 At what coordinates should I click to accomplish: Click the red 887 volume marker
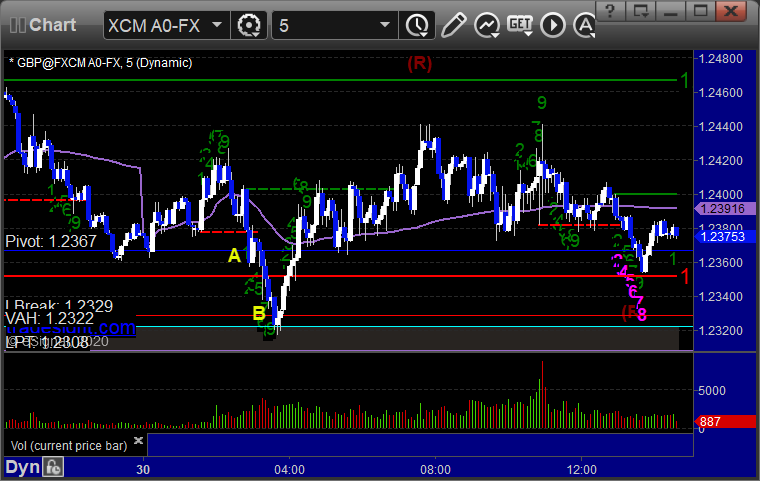[x=725, y=421]
